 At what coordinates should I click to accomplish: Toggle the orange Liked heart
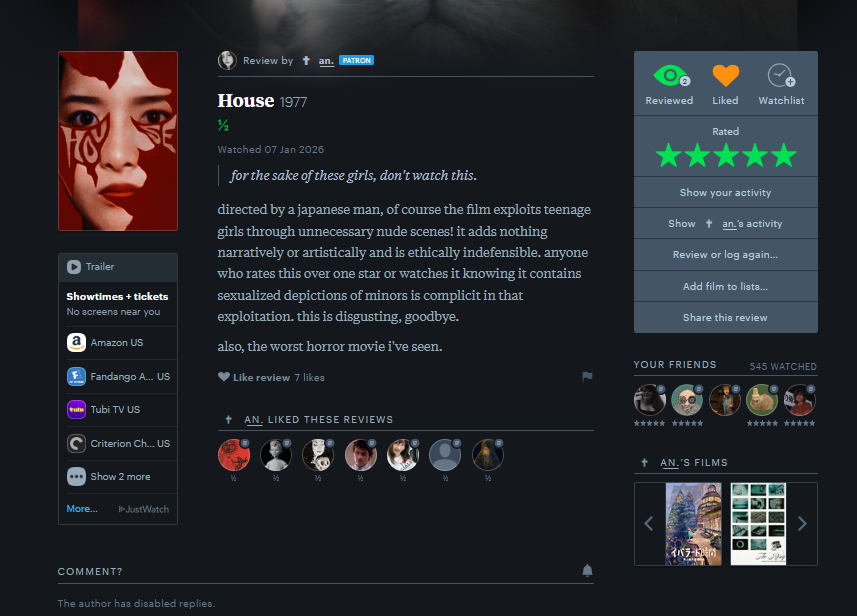pos(725,75)
